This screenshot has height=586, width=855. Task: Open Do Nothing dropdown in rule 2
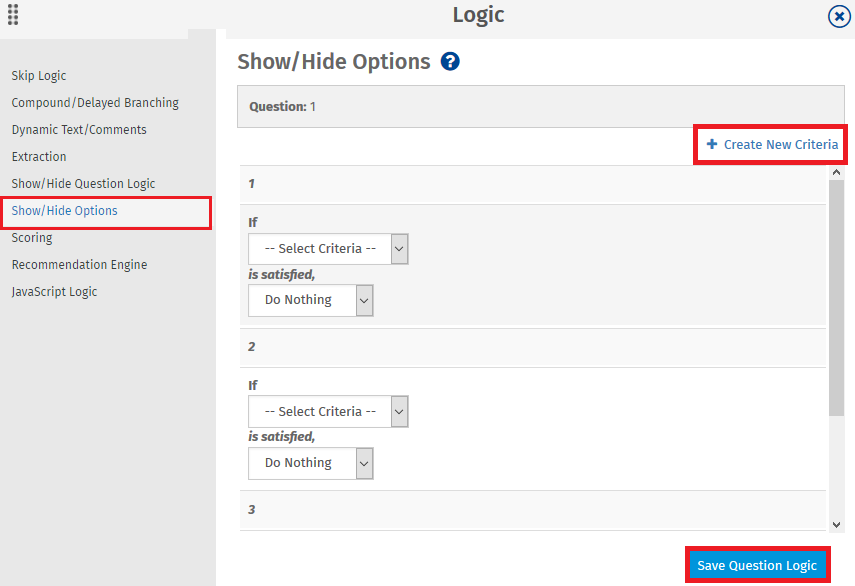pos(311,463)
